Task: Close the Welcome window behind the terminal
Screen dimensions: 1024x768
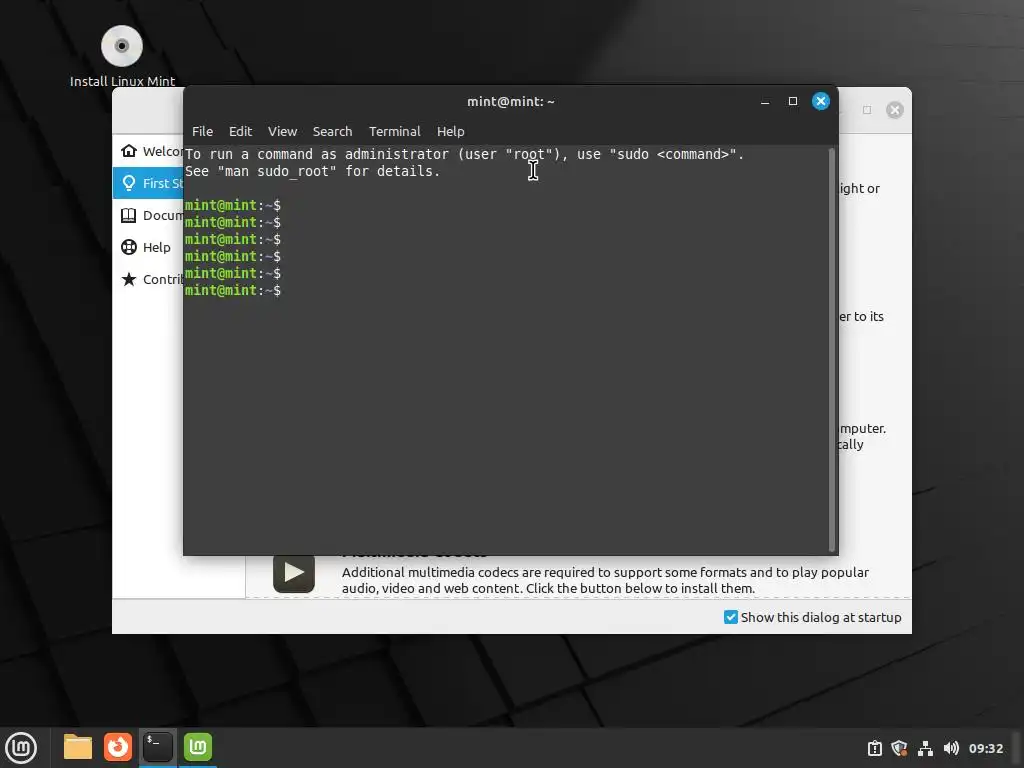Action: click(895, 110)
